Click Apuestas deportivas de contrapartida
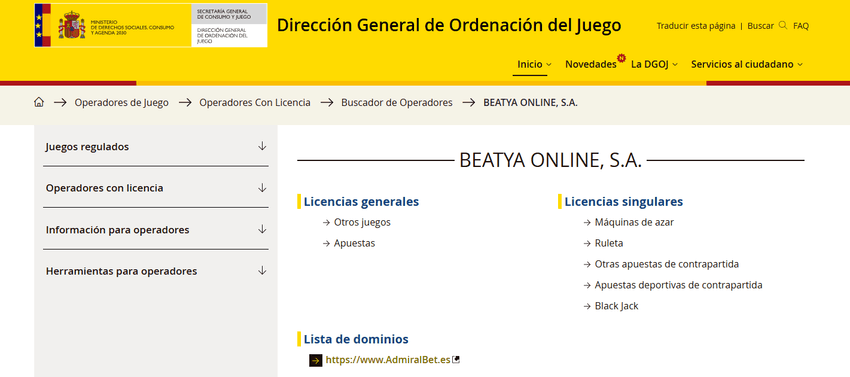This screenshot has width=850, height=377. click(679, 285)
